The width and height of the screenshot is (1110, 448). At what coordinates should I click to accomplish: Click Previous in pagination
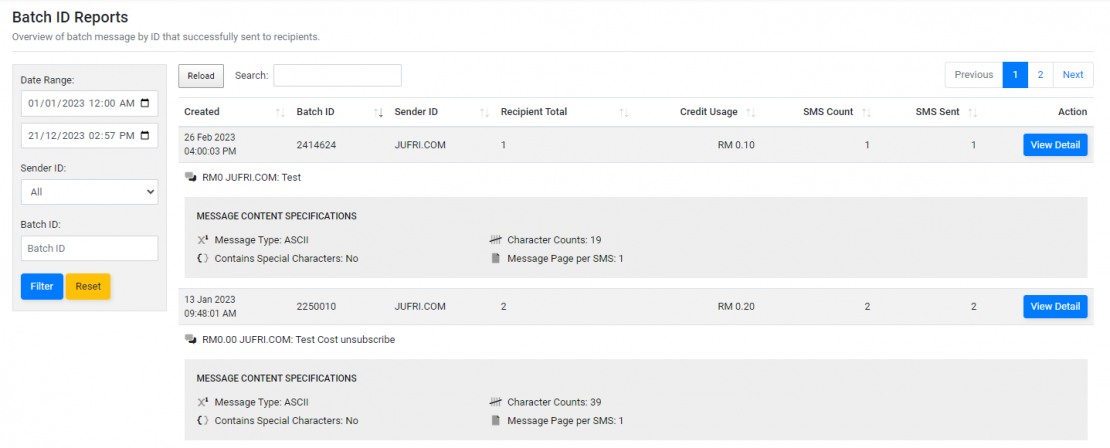pos(973,75)
